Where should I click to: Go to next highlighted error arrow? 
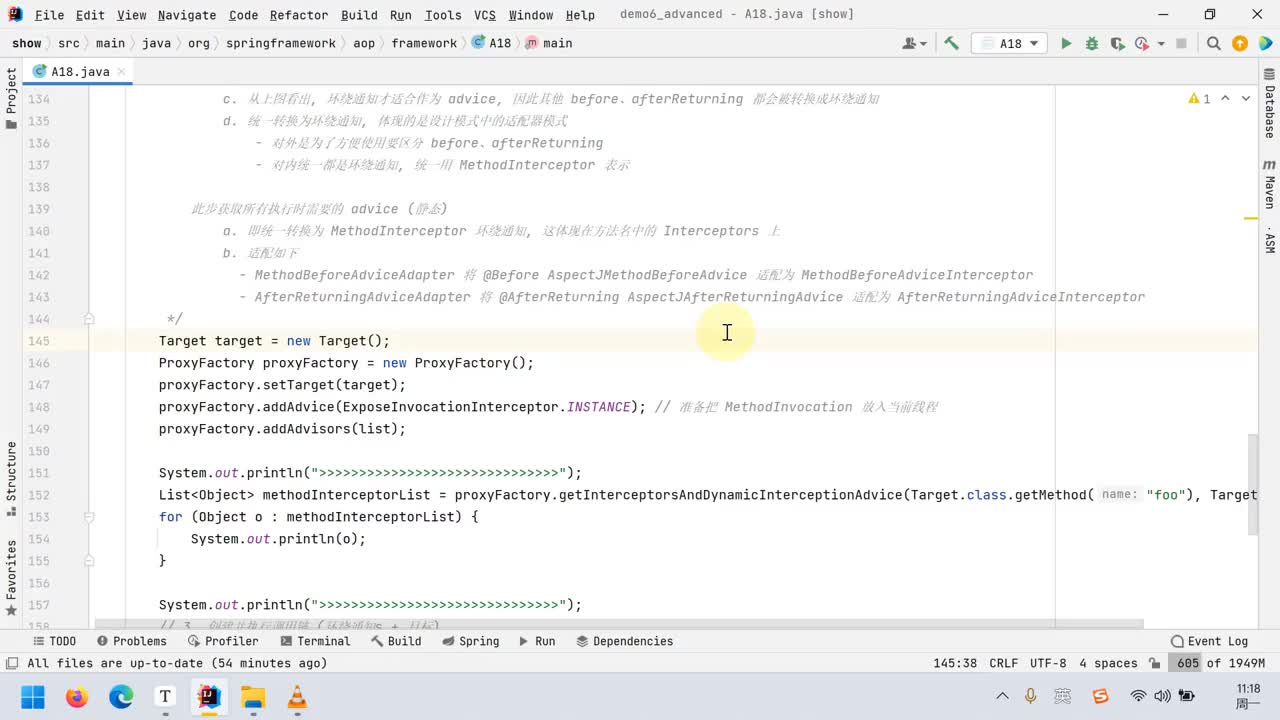point(1246,98)
